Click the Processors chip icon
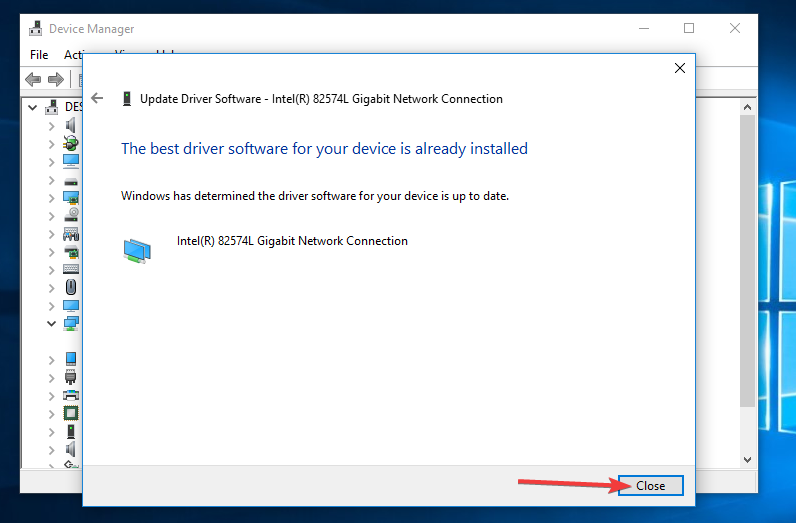796x523 pixels. pyautogui.click(x=71, y=413)
